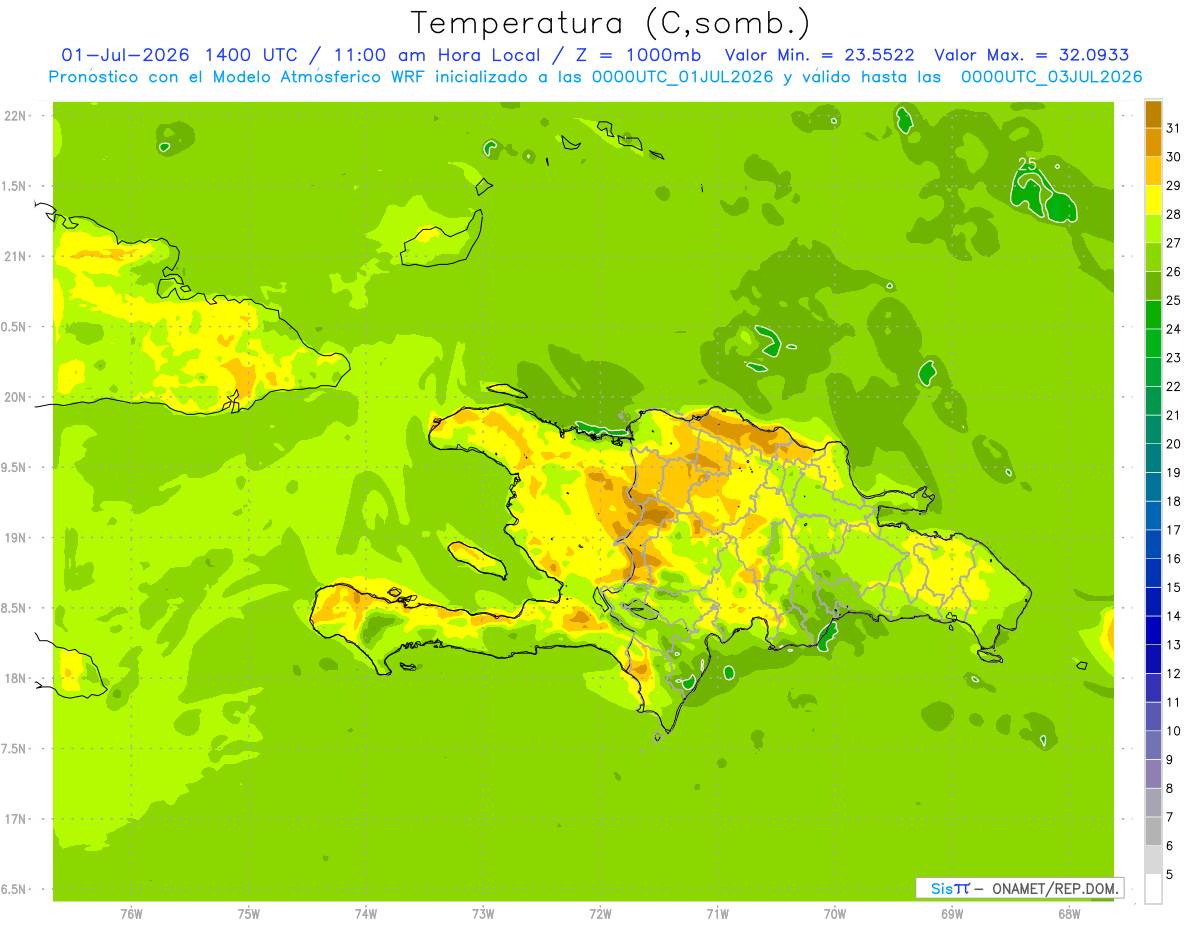The height and width of the screenshot is (927, 1200).
Task: Click the "29" tick label on the color scale
Action: (x=1173, y=186)
